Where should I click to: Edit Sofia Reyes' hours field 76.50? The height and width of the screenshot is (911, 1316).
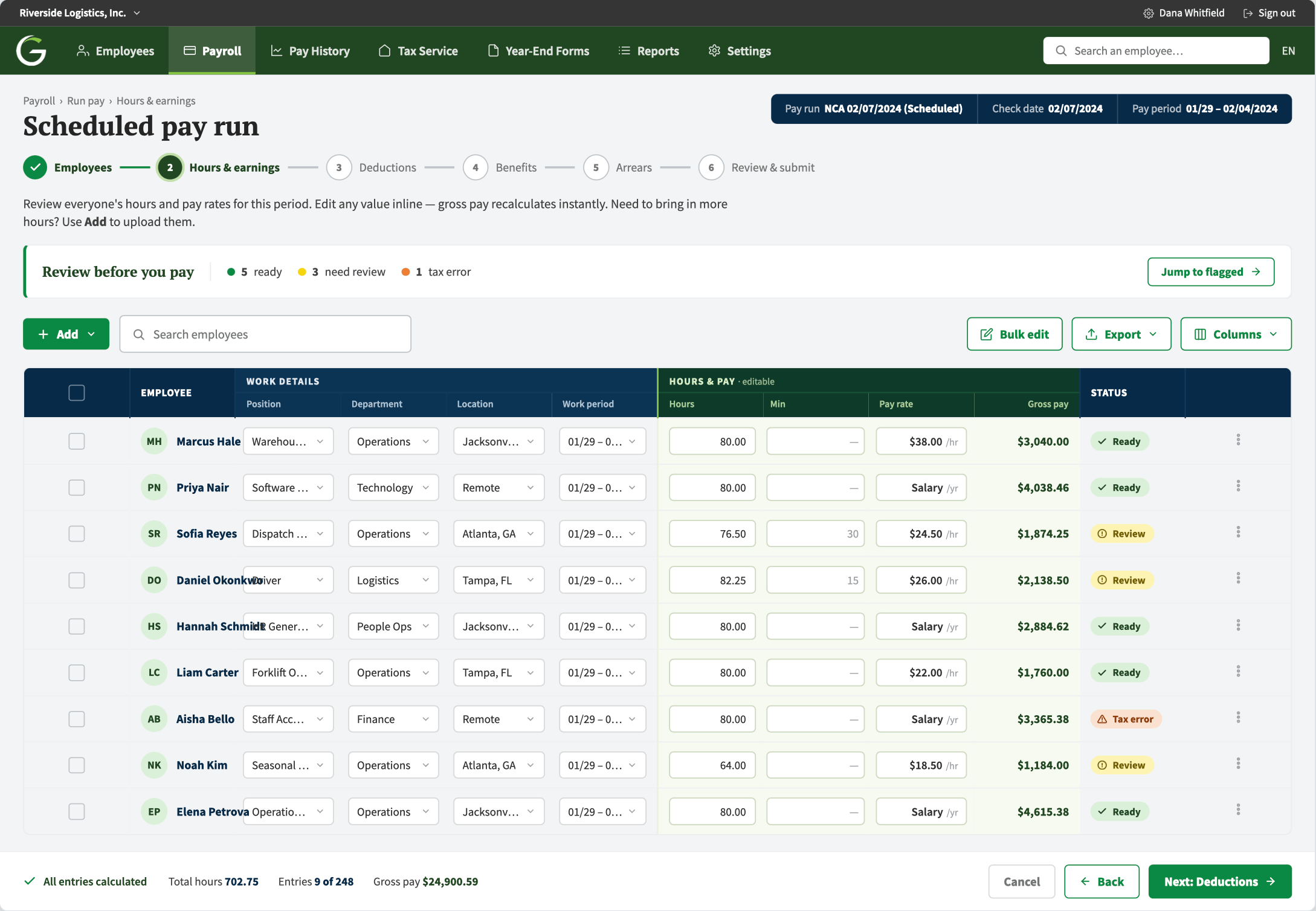[x=712, y=534]
